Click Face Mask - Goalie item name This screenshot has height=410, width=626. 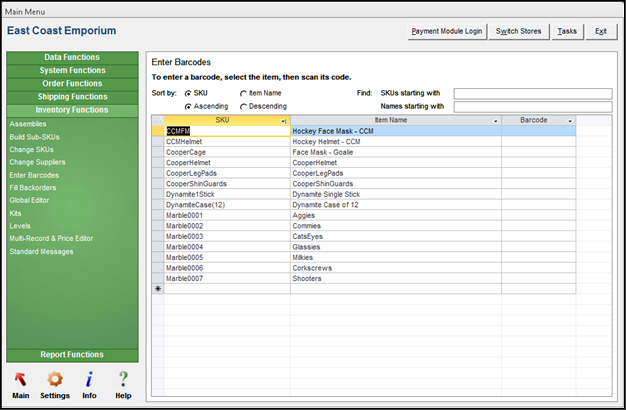(323, 152)
